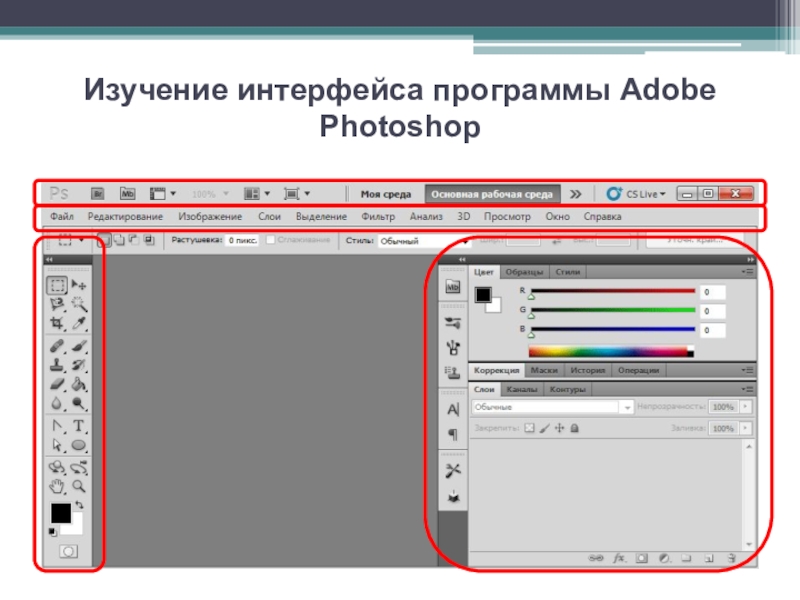Enable Intersect with Selection mode

tap(149, 240)
